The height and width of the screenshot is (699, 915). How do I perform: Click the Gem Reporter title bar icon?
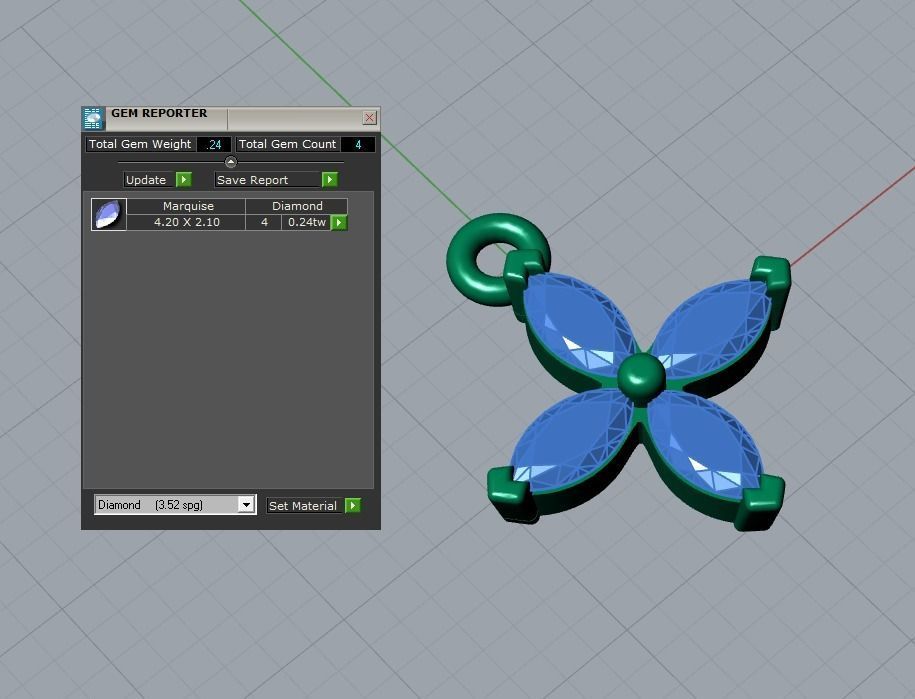93,118
